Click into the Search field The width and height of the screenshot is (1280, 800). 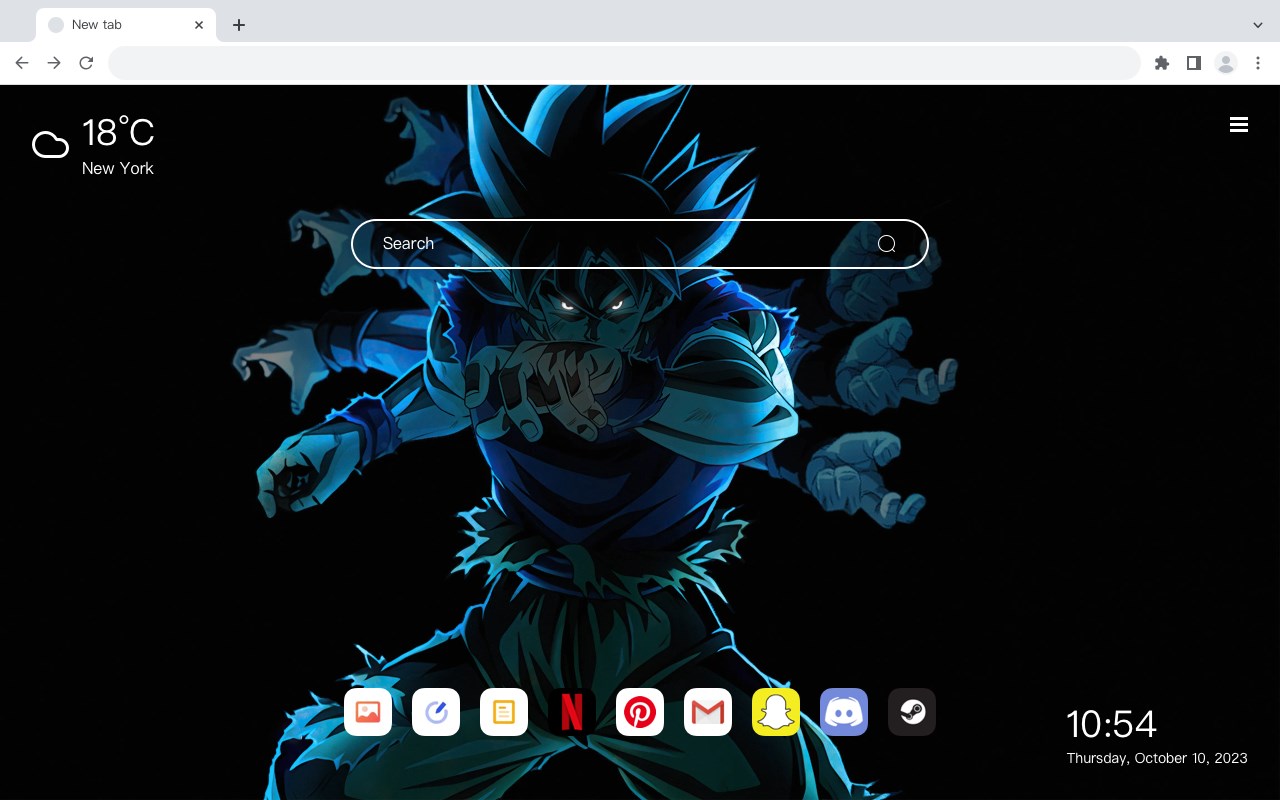640,244
